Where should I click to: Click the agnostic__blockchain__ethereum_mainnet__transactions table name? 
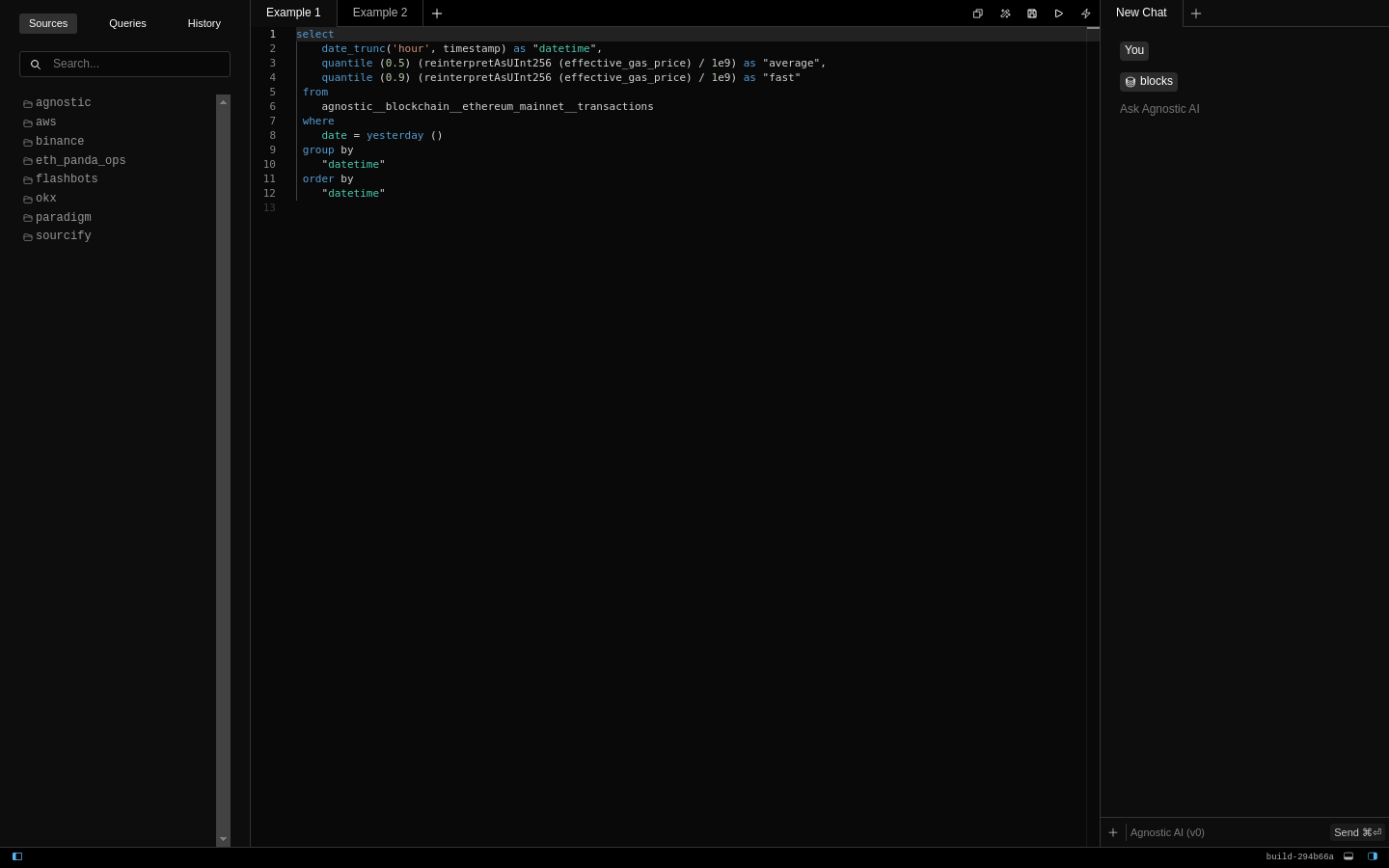click(x=487, y=106)
